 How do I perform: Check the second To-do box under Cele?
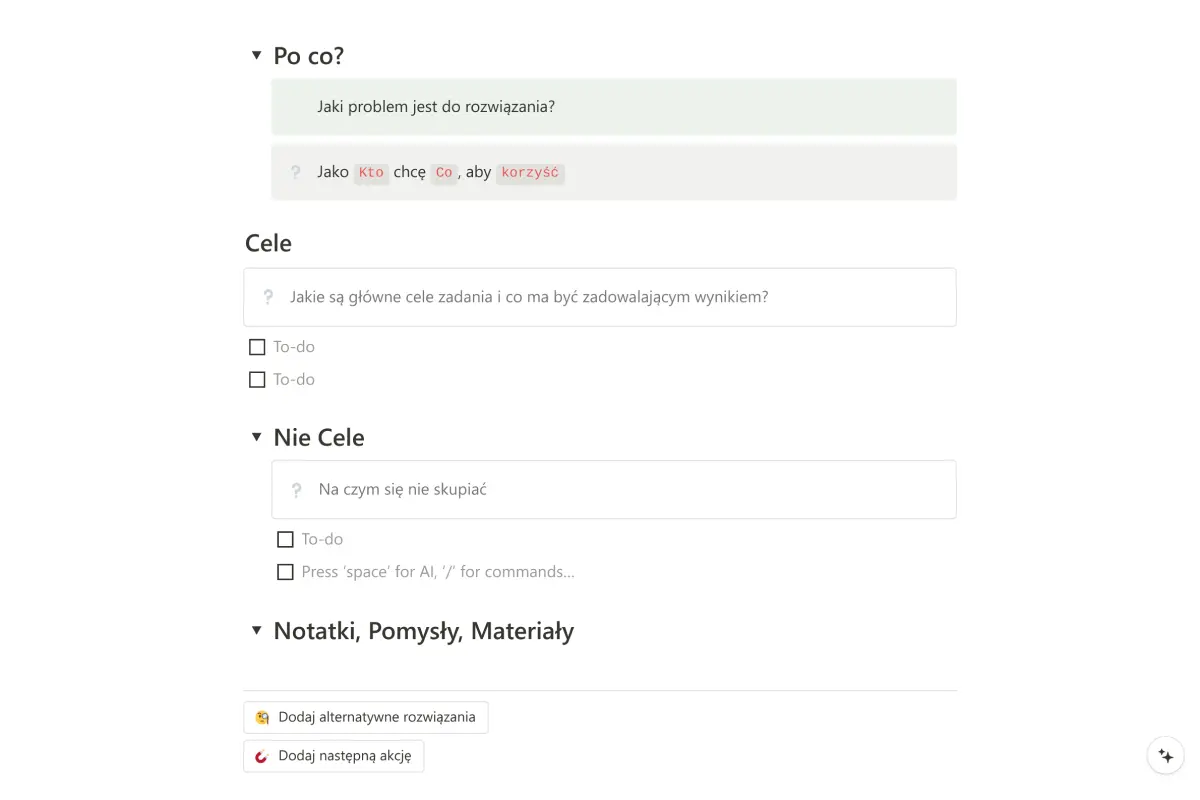pos(256,379)
